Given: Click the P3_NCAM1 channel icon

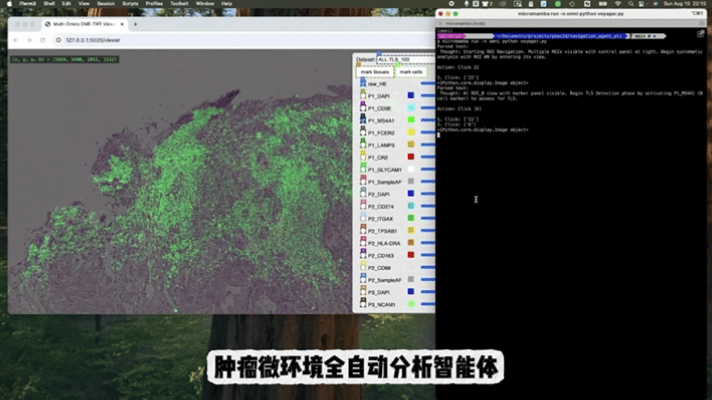Looking at the screenshot, I should coord(361,304).
